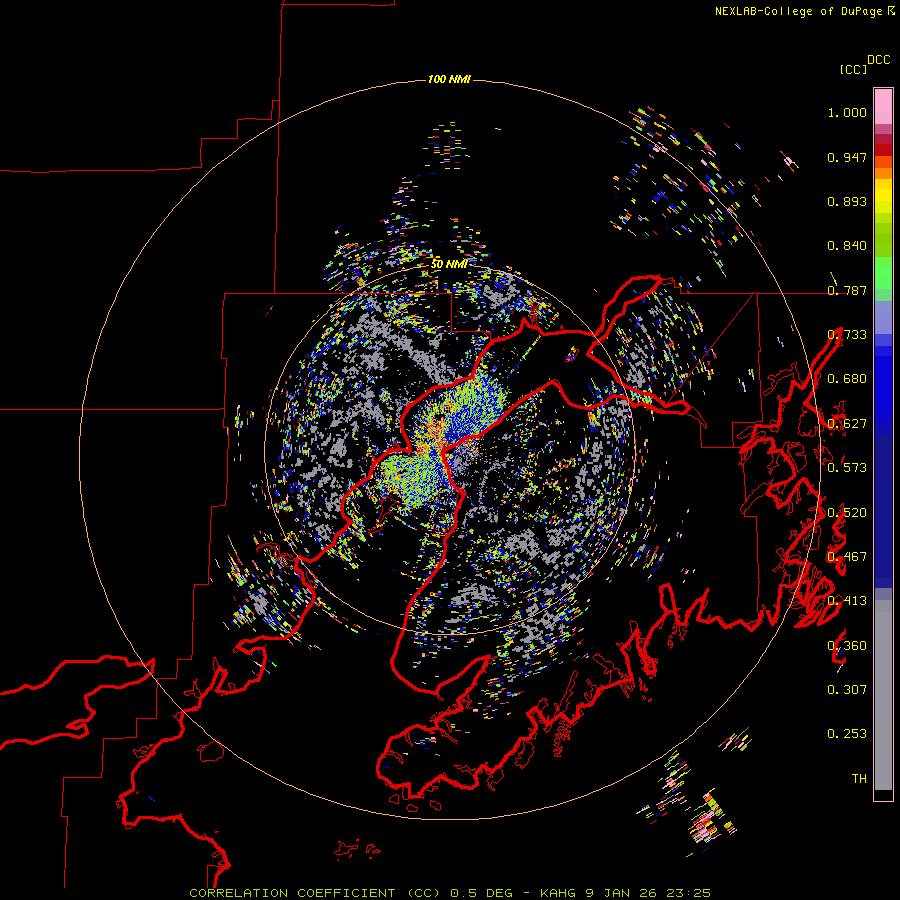900x900 pixels.
Task: Click the TH threshold label
Action: click(x=859, y=779)
